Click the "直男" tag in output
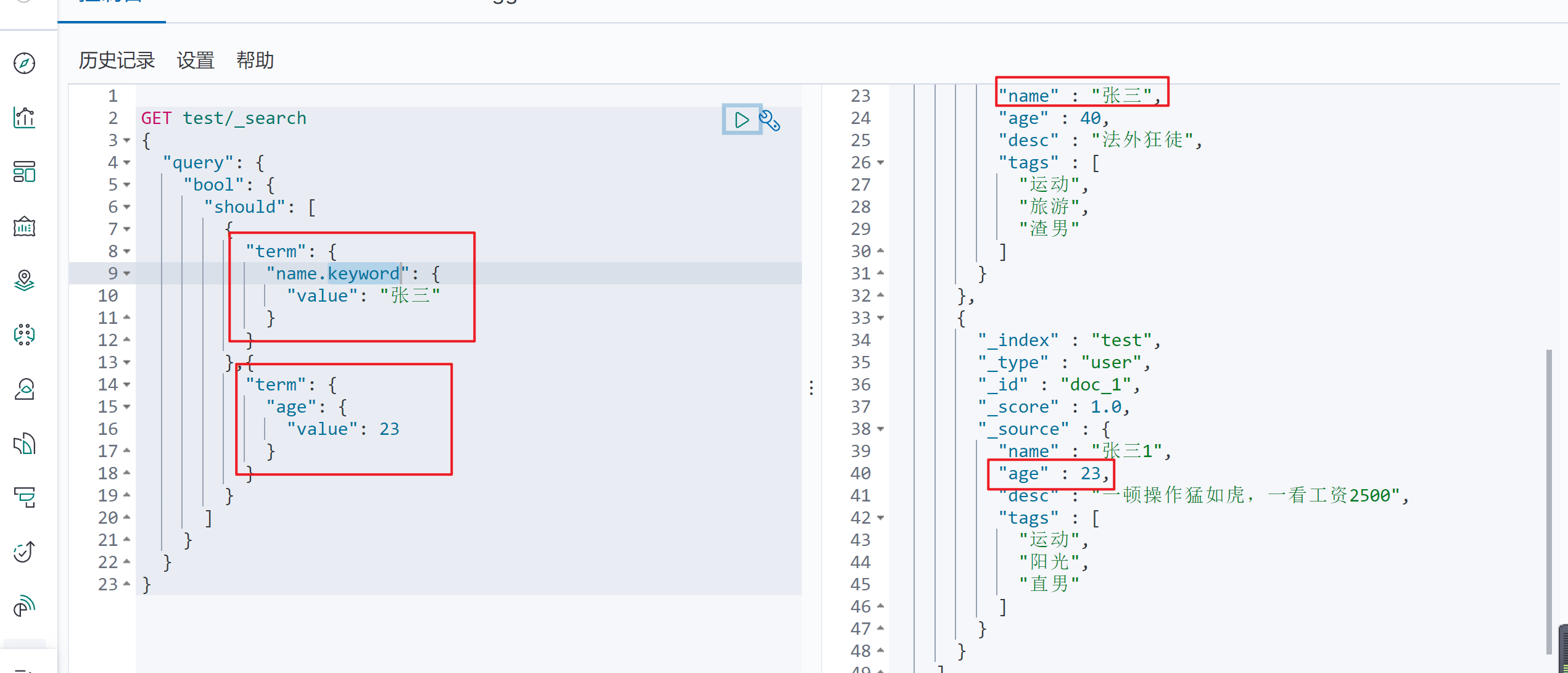Screen dimensions: 1568x673 click(x=1049, y=584)
